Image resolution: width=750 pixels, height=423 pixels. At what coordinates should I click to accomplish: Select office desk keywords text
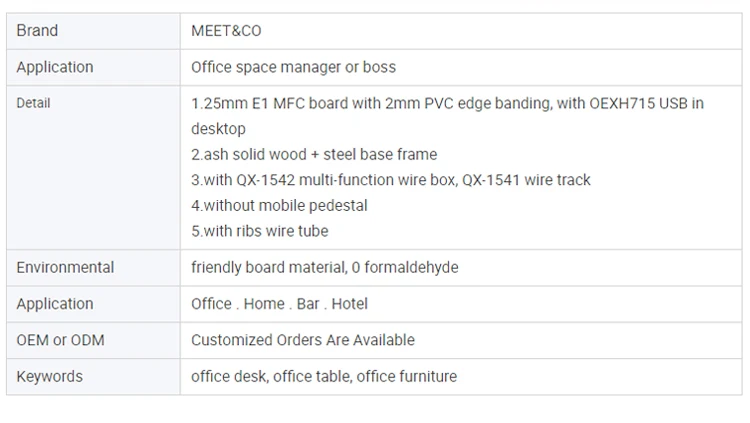(x=324, y=377)
